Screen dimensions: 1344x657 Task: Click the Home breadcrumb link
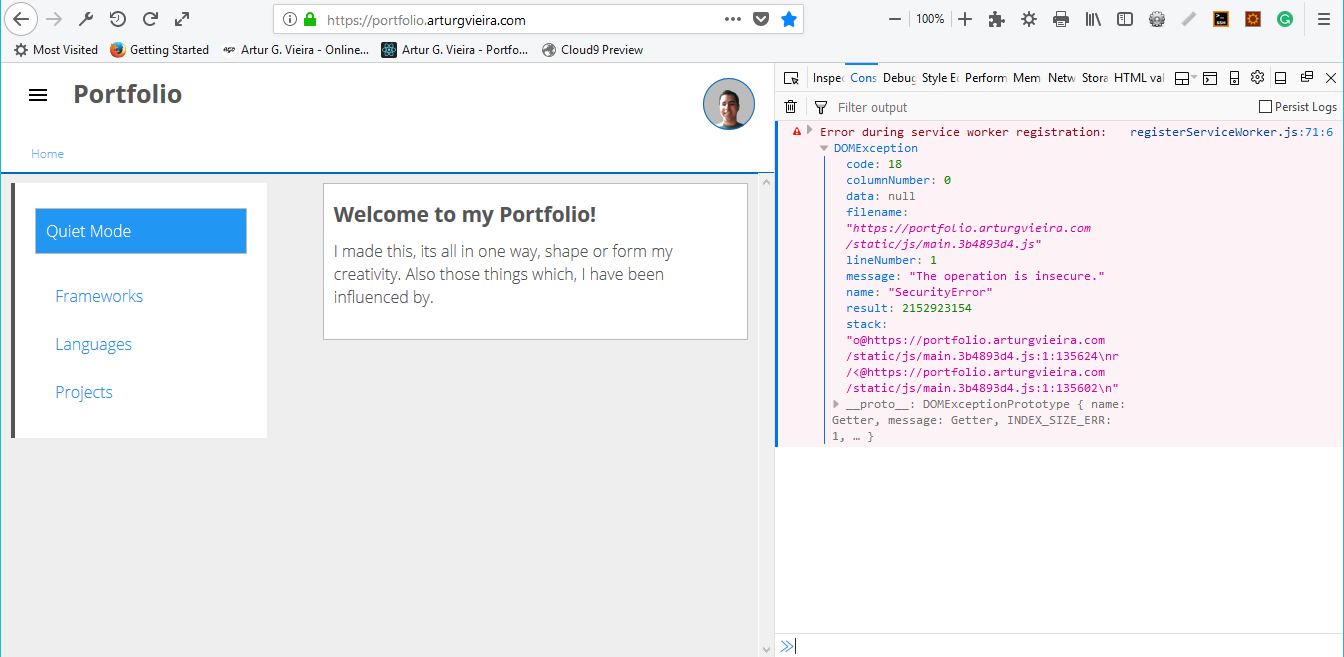coord(47,153)
